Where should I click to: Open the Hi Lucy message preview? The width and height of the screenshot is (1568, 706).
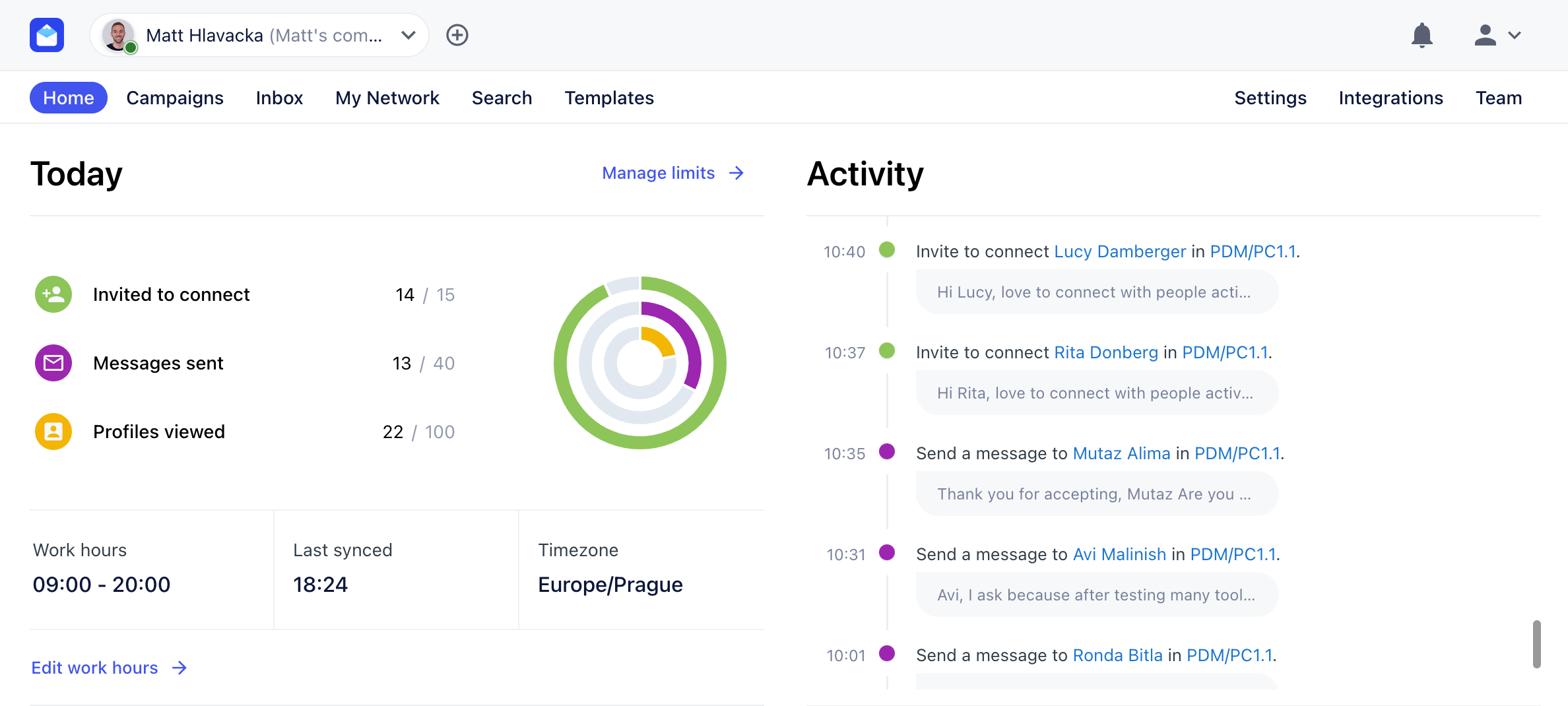click(1097, 292)
